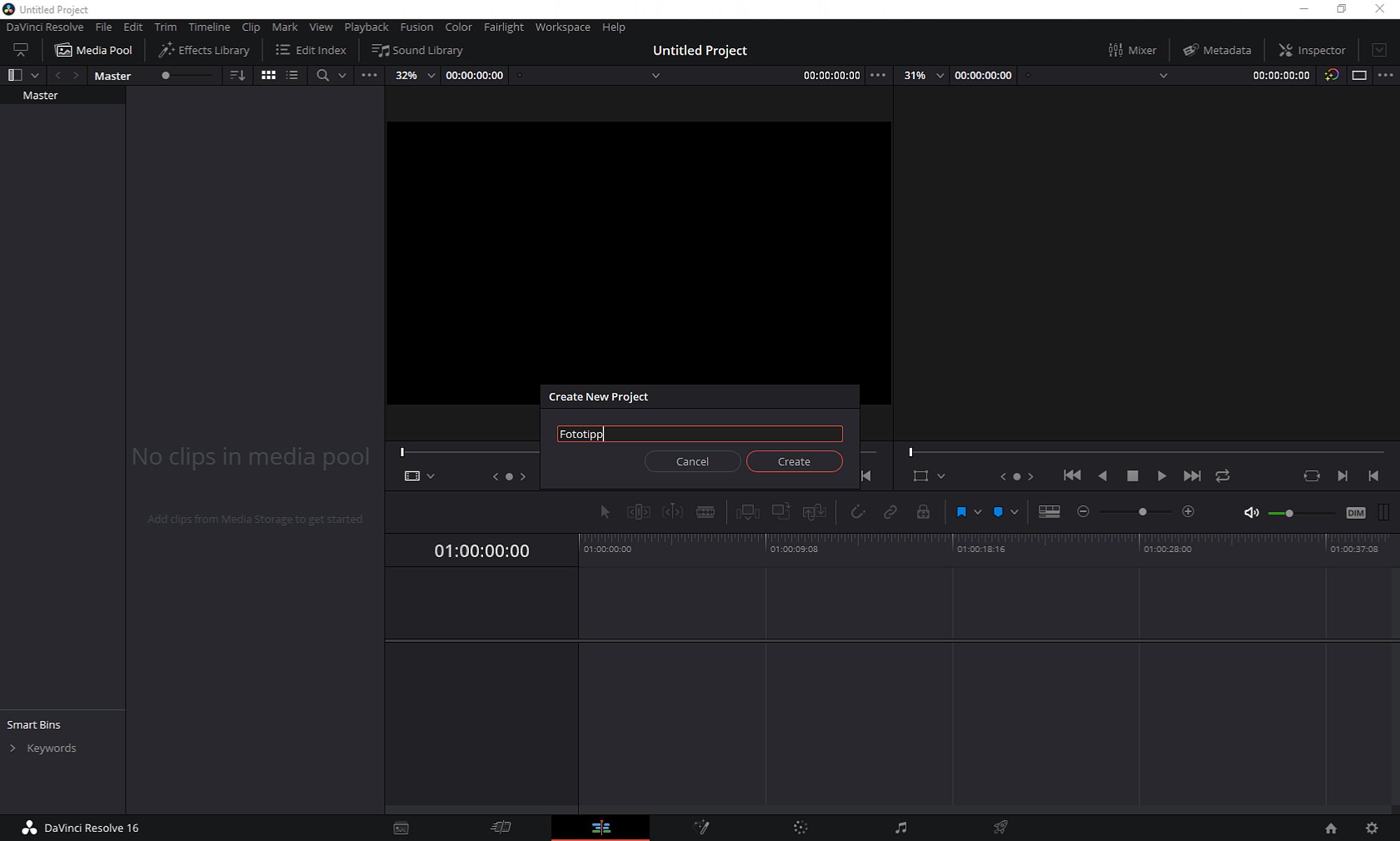Click the Create button
1400x841 pixels.
tap(794, 462)
